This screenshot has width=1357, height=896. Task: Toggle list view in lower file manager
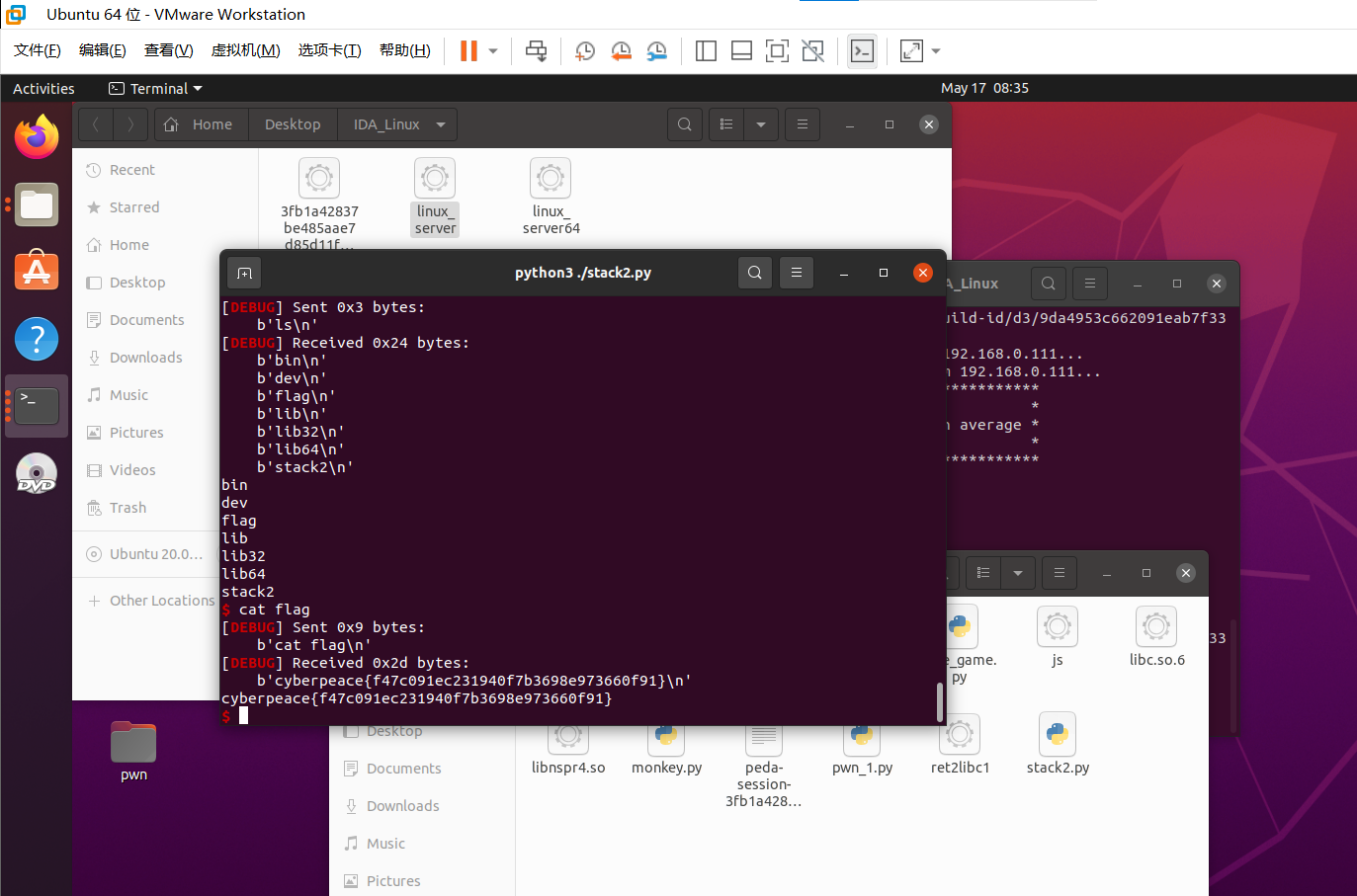983,573
